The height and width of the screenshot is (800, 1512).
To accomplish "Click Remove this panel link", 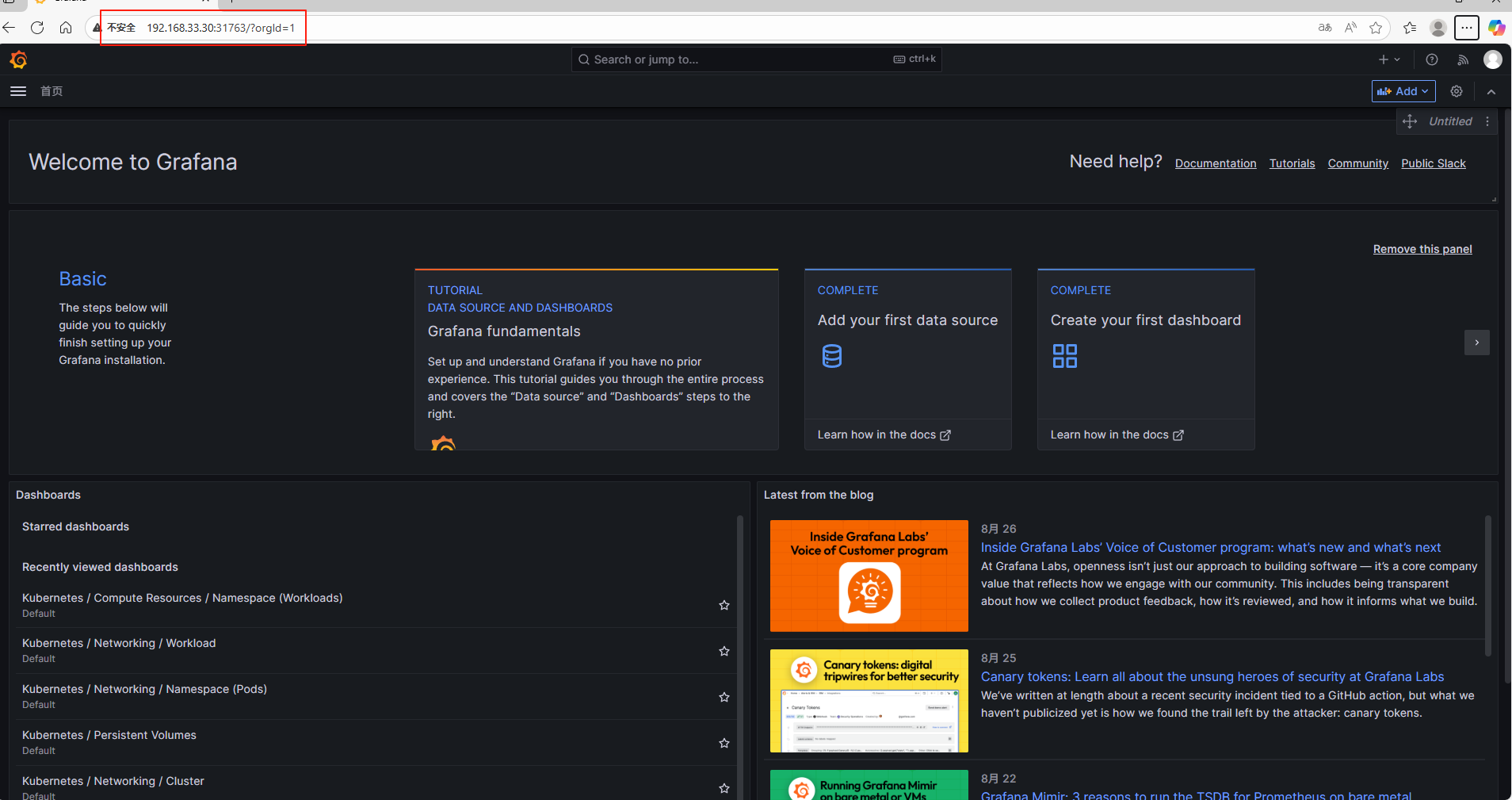I will coord(1422,249).
